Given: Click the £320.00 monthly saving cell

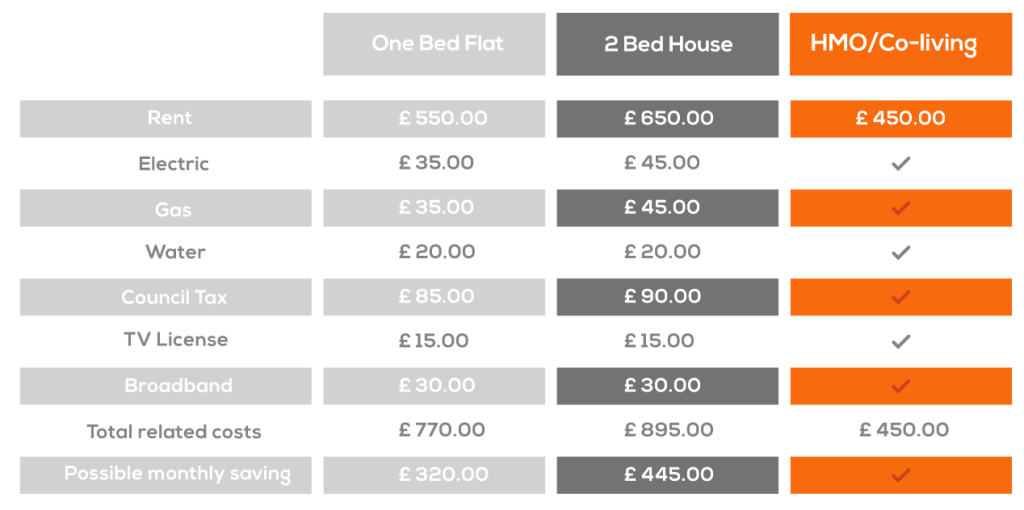Looking at the screenshot, I should tap(442, 475).
